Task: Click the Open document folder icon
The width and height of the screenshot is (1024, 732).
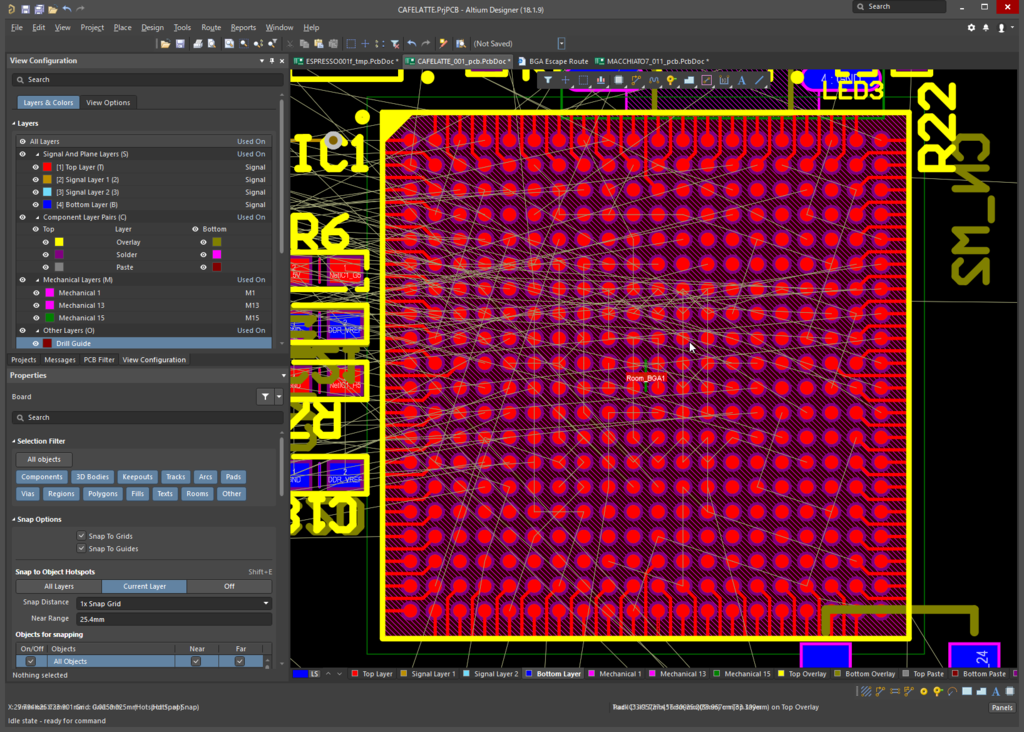Action: [165, 44]
